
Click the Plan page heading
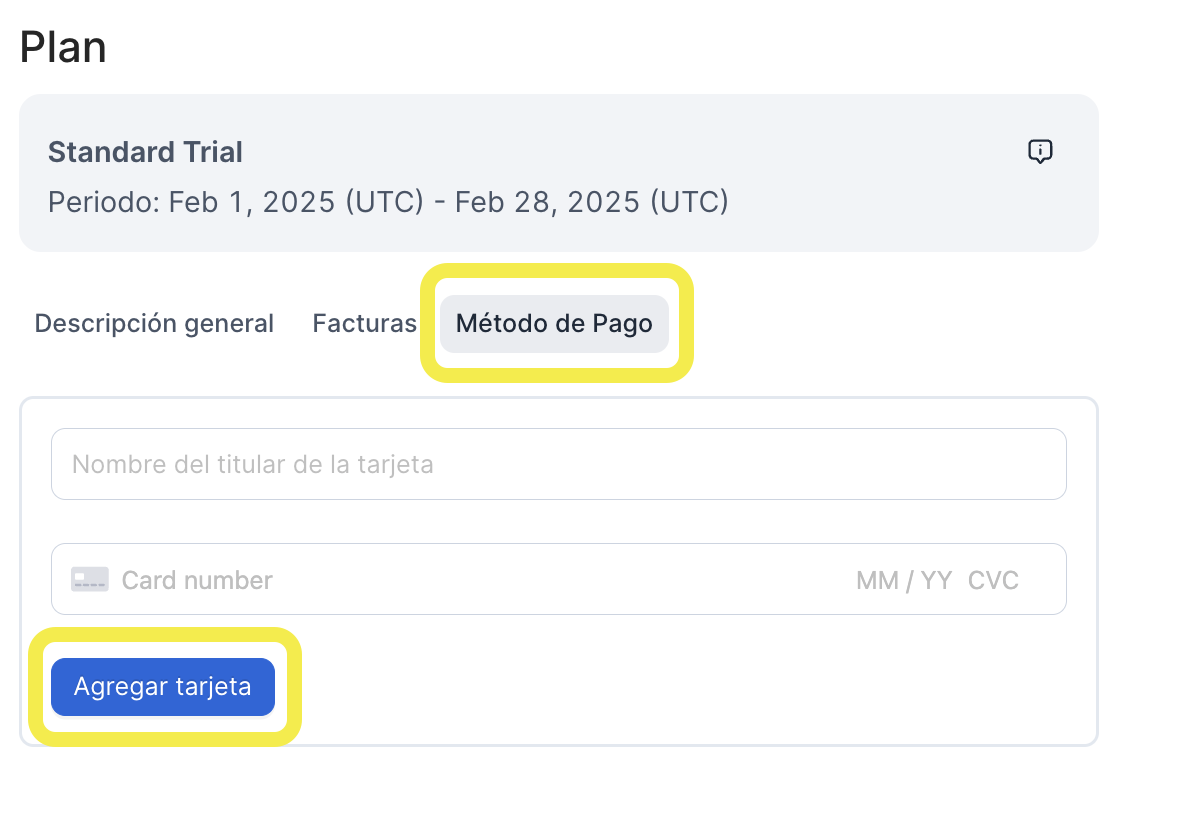point(63,48)
